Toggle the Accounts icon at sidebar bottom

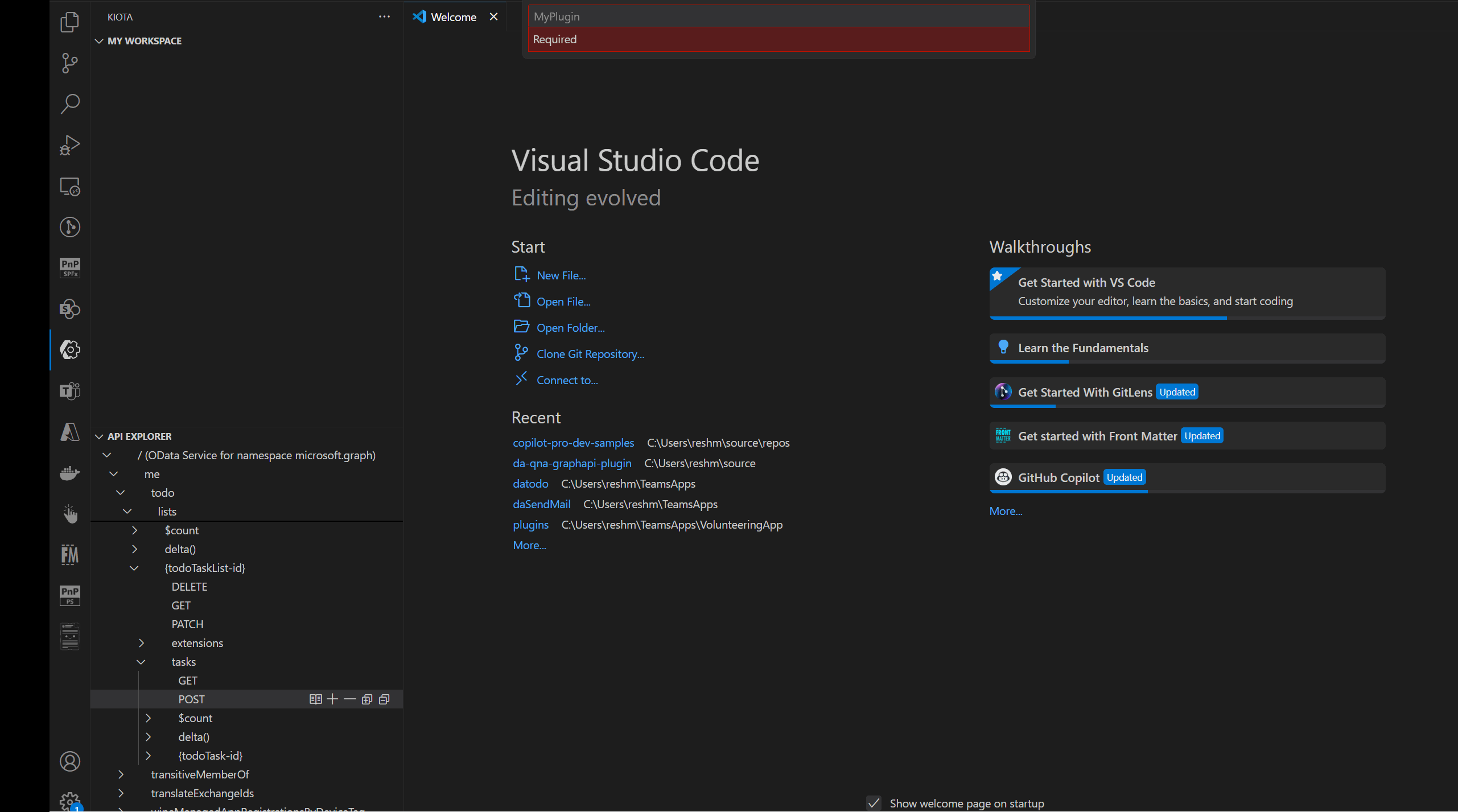click(69, 761)
